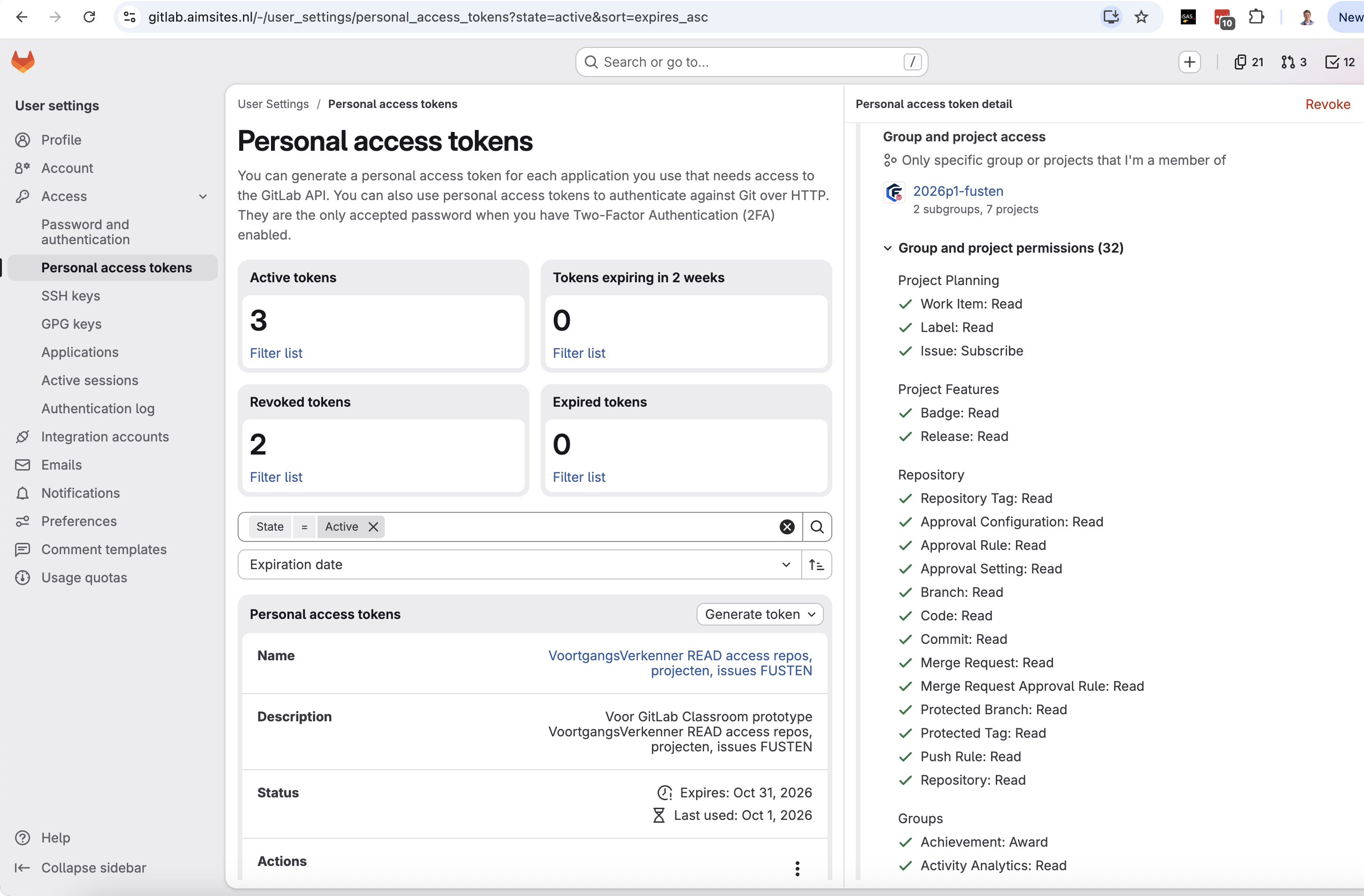The height and width of the screenshot is (896, 1364).
Task: Open the 2026p1-fusten group link
Action: click(958, 191)
